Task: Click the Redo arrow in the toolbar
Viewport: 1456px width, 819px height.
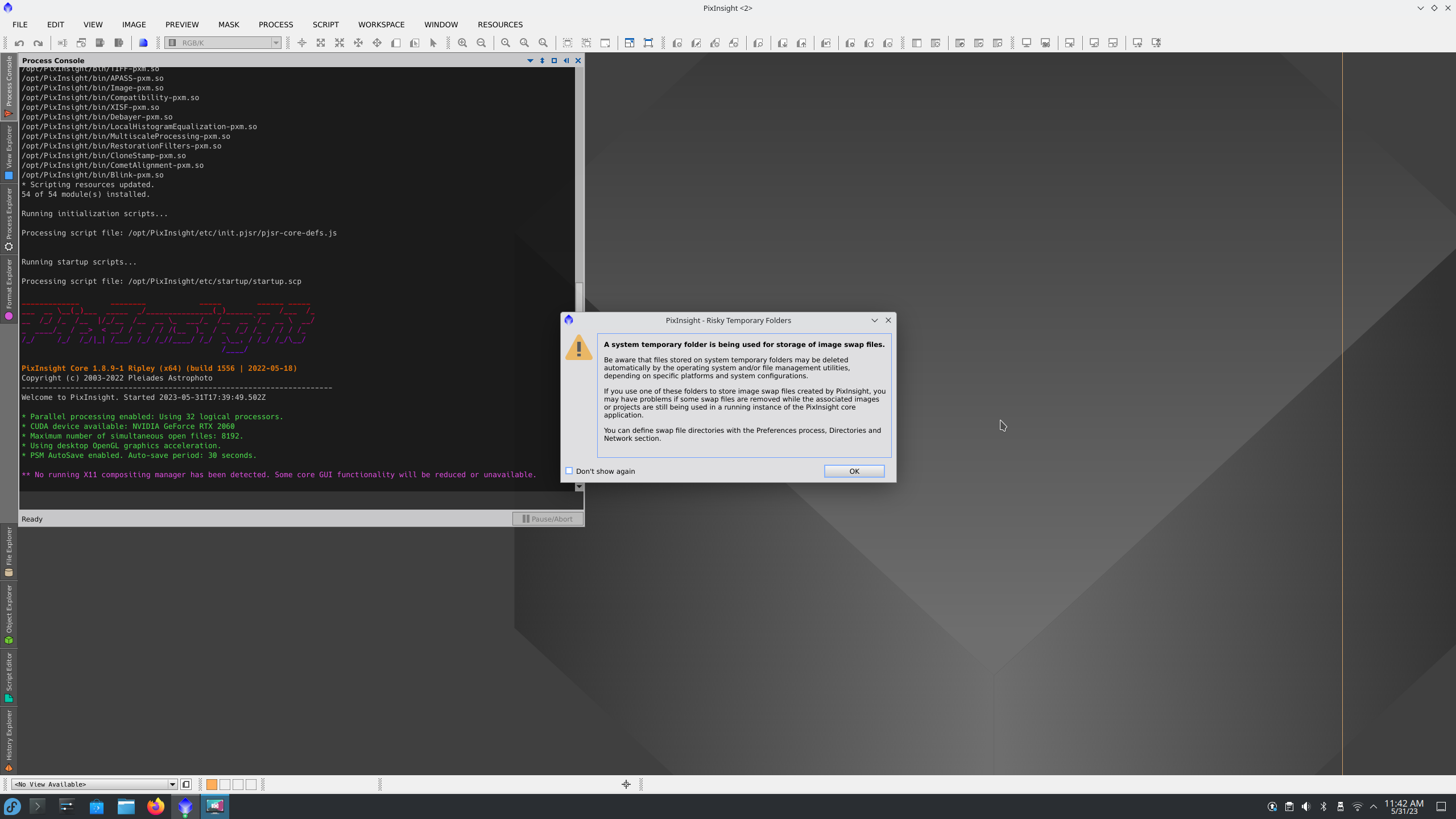Action: [38, 43]
